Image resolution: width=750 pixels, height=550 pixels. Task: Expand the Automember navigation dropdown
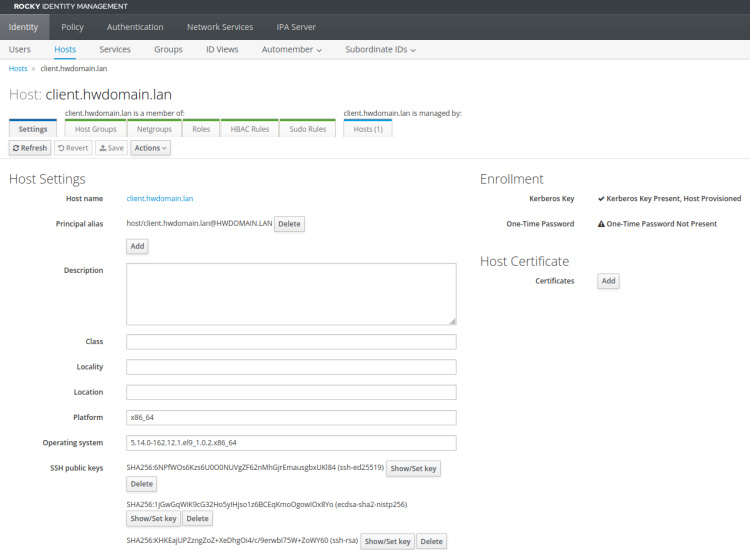291,49
